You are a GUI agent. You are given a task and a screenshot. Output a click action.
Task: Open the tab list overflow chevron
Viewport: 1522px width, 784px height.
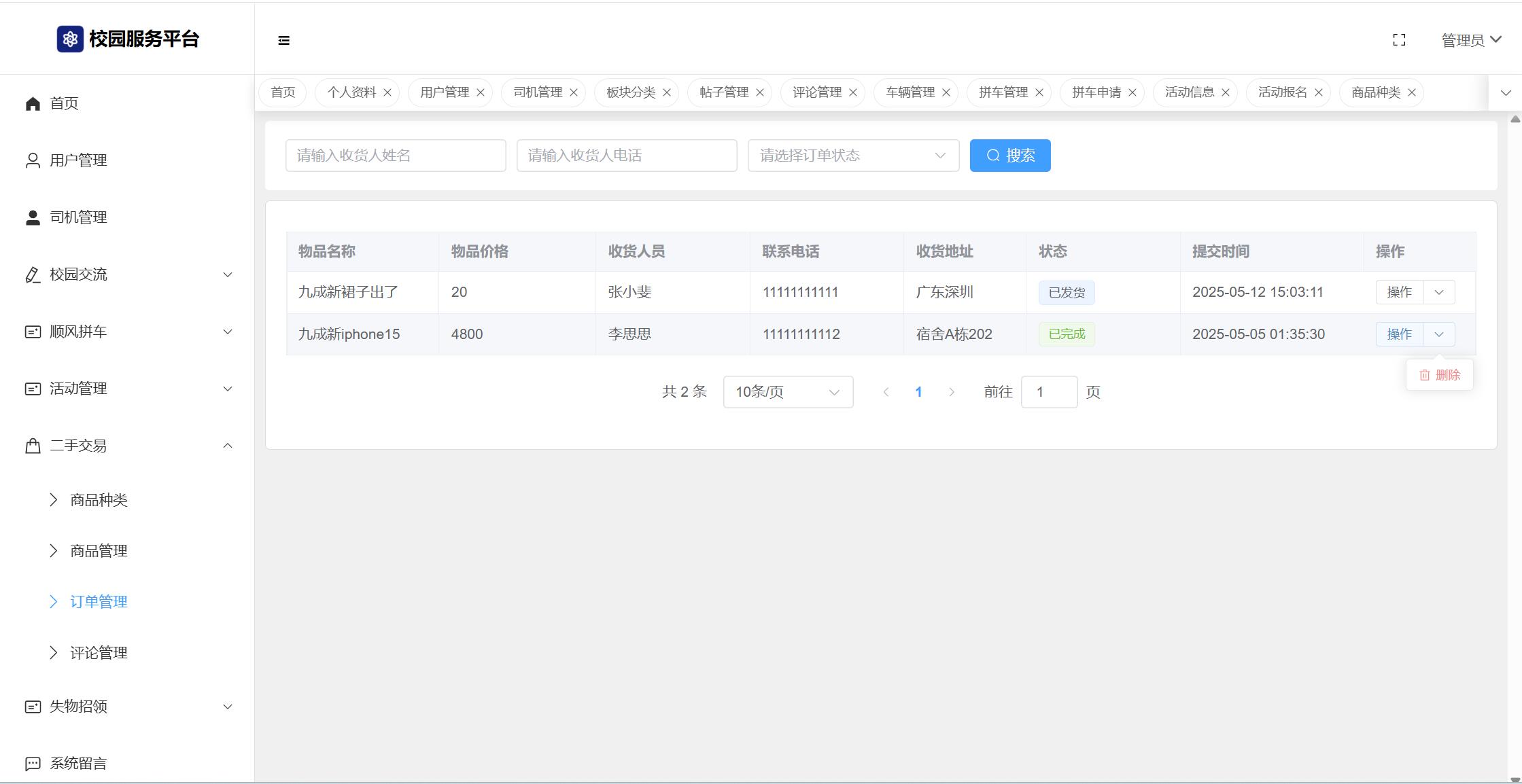[x=1505, y=93]
